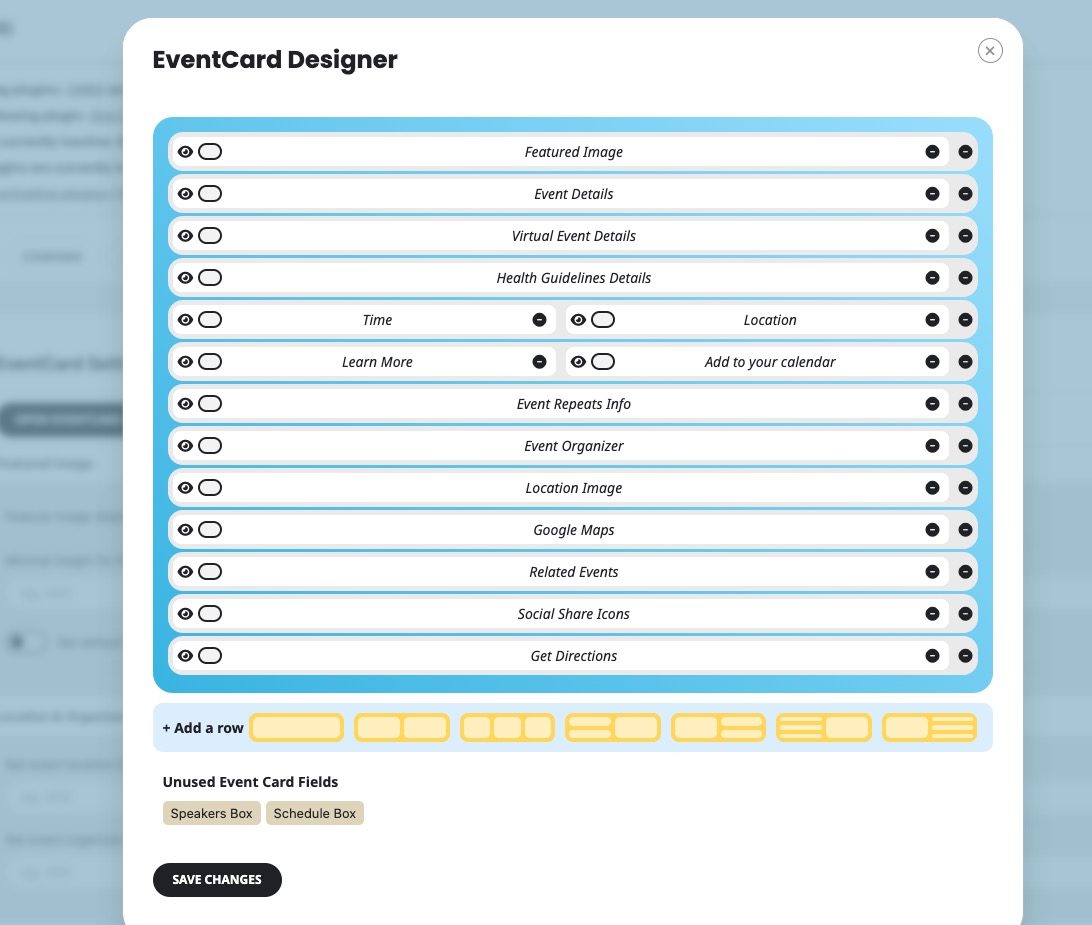
Task: Remove the Google Maps field minus icon
Action: click(x=933, y=530)
